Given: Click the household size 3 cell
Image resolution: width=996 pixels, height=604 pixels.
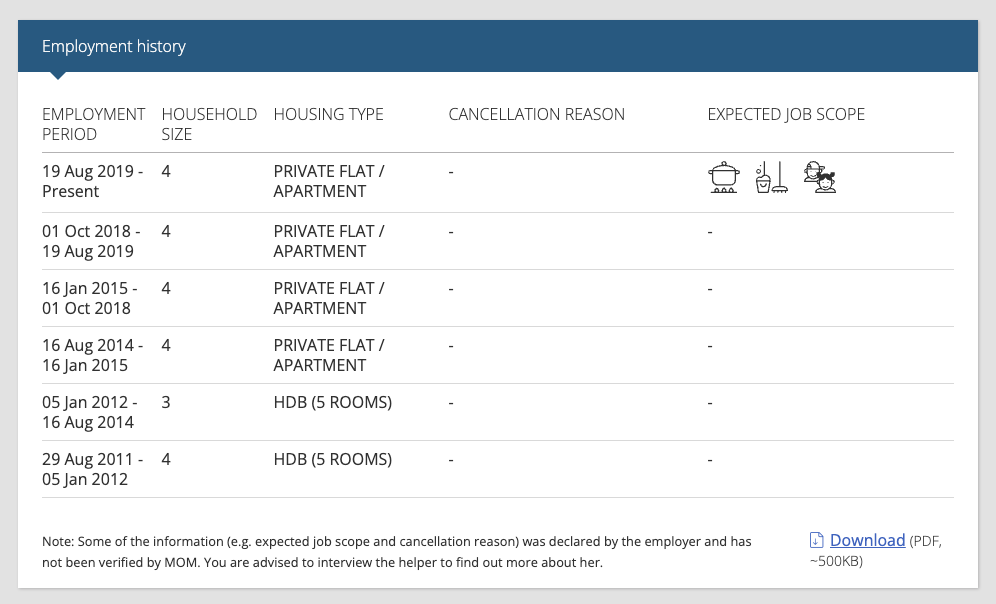Looking at the screenshot, I should (x=166, y=403).
